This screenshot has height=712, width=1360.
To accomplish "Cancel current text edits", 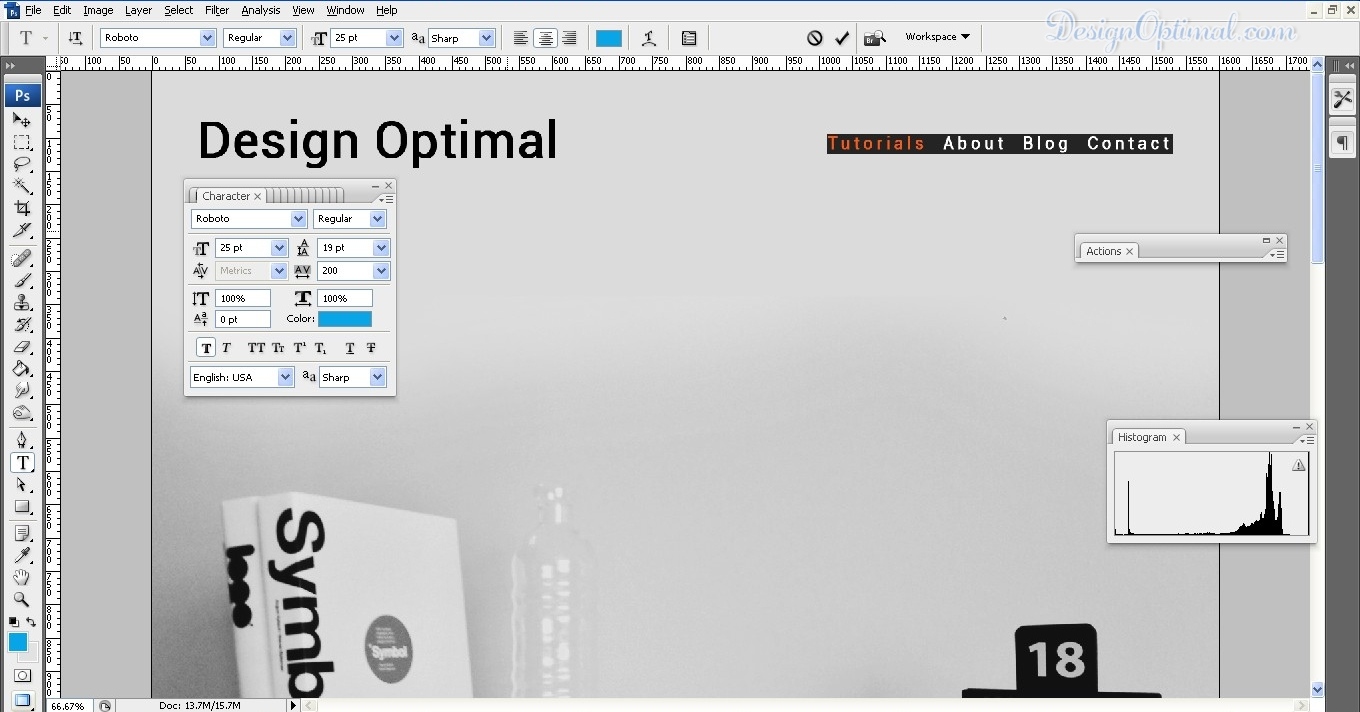I will tap(815, 38).
